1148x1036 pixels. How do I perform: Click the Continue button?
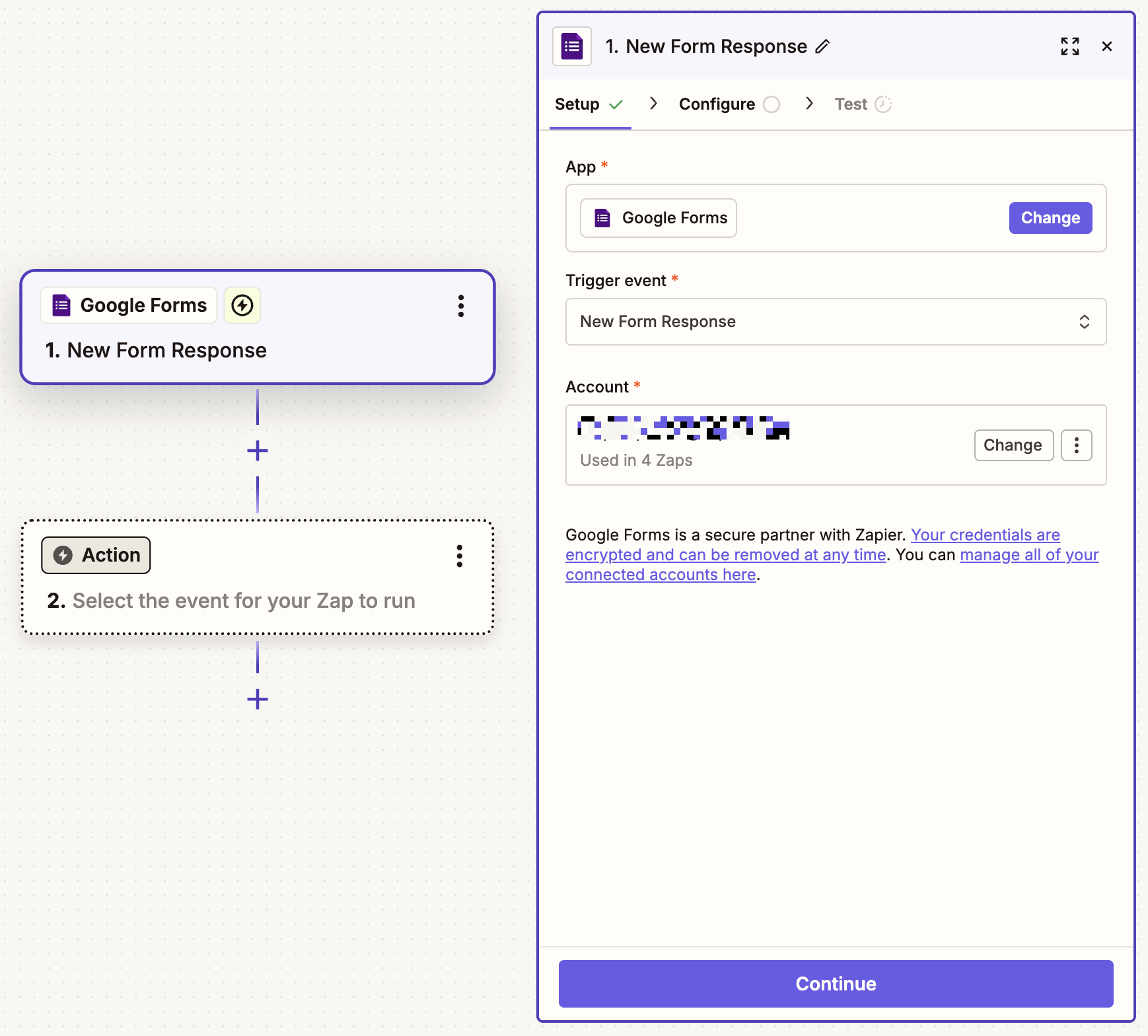point(836,984)
